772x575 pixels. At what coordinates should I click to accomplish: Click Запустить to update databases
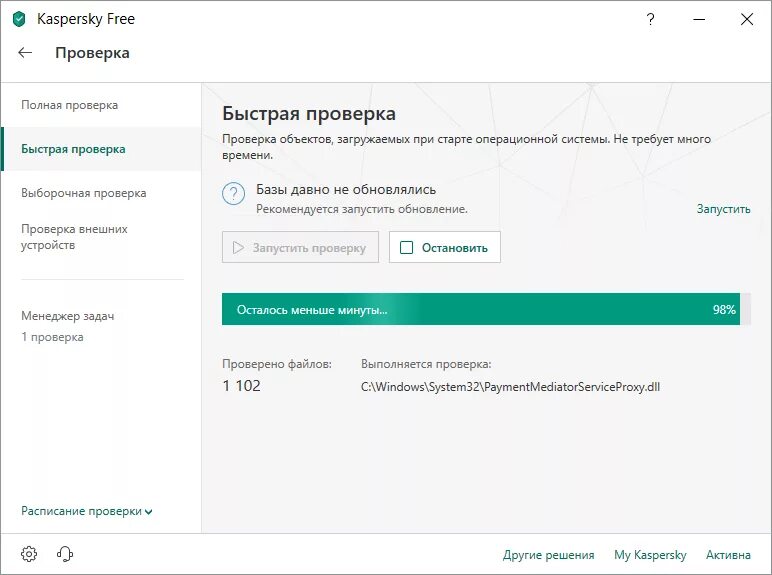[x=723, y=209]
